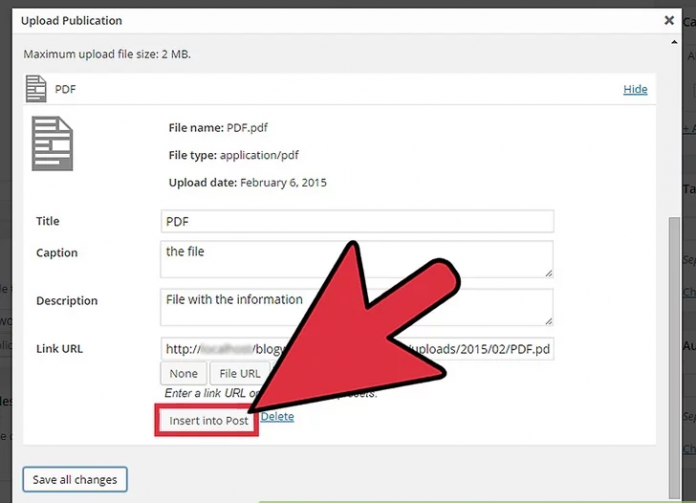
Task: Click the Description field resize handle
Action: (548, 321)
